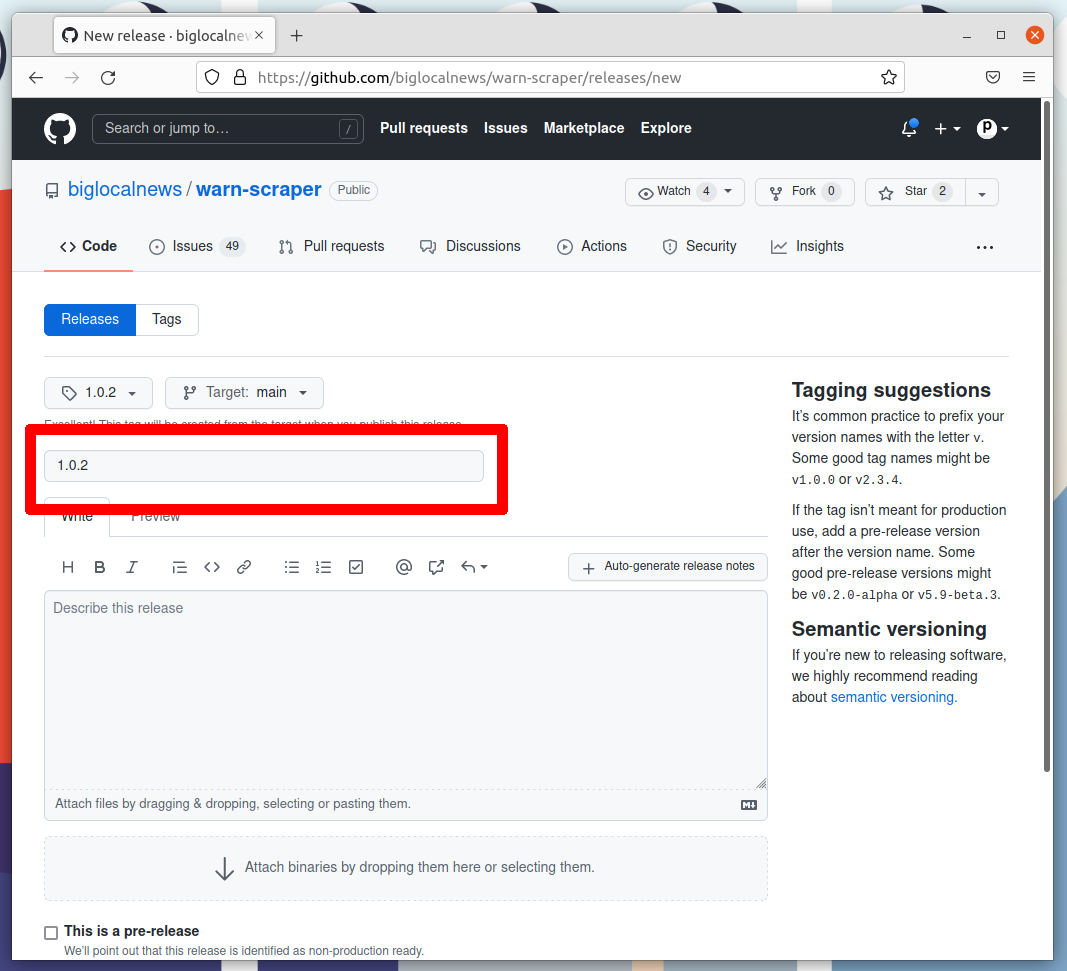Add a link using the chain icon
1067x971 pixels.
coord(244,567)
